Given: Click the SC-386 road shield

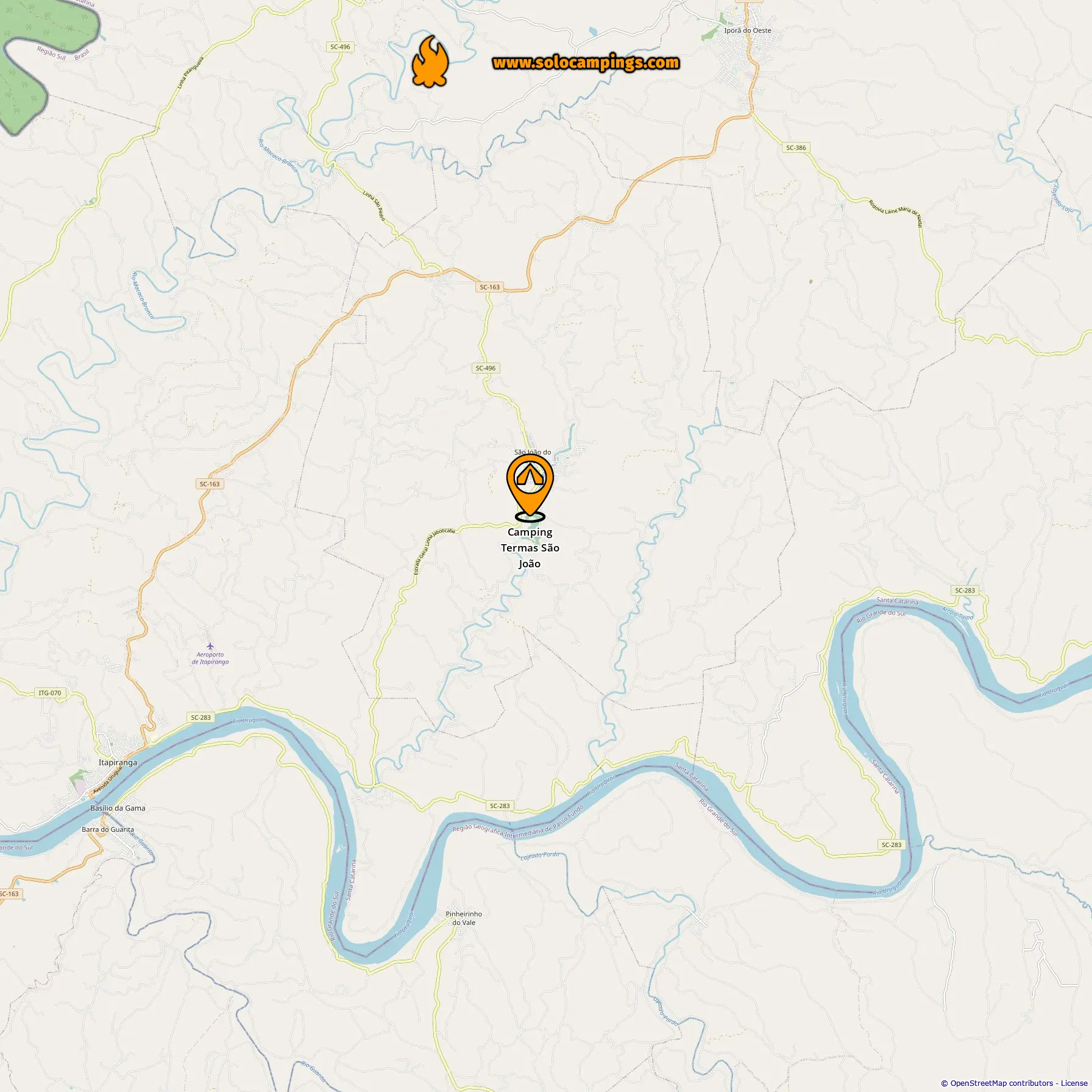Looking at the screenshot, I should 796,147.
